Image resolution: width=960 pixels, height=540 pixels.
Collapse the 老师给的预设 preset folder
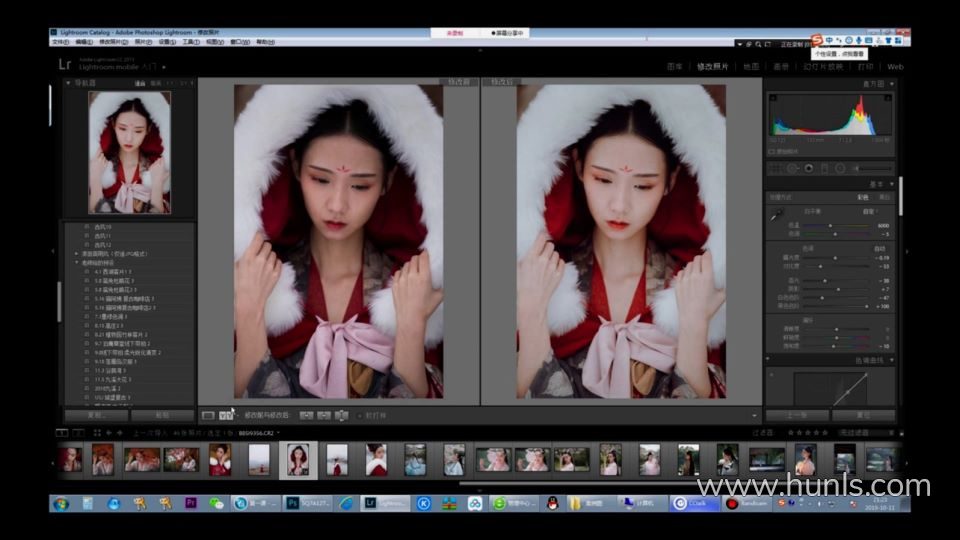tap(77, 263)
